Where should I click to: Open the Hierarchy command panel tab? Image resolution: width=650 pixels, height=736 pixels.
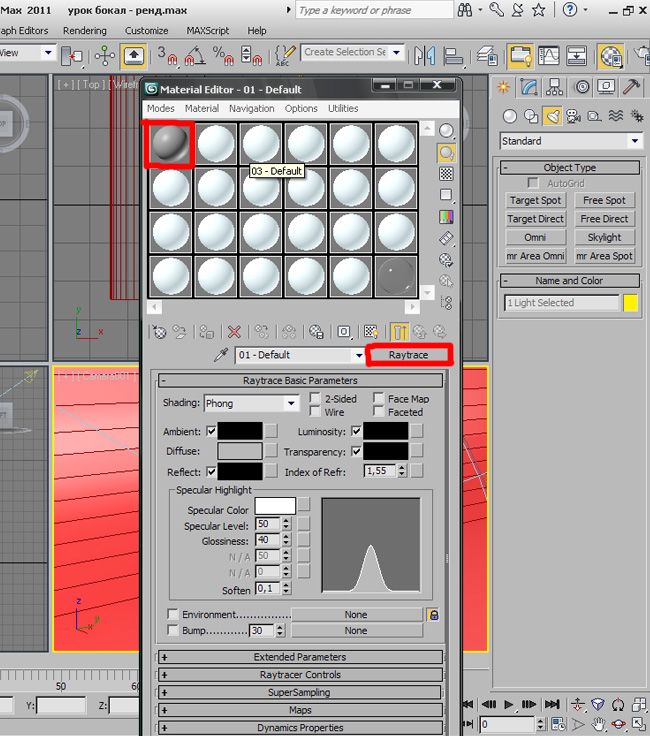pyautogui.click(x=555, y=87)
